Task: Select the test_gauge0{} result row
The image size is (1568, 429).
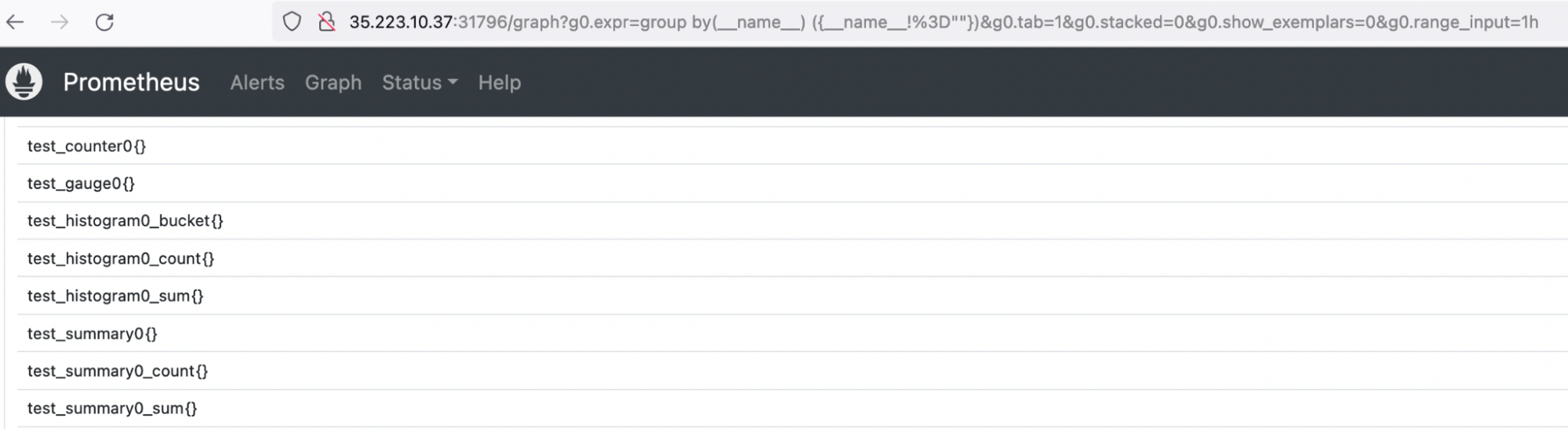Action: coord(81,184)
